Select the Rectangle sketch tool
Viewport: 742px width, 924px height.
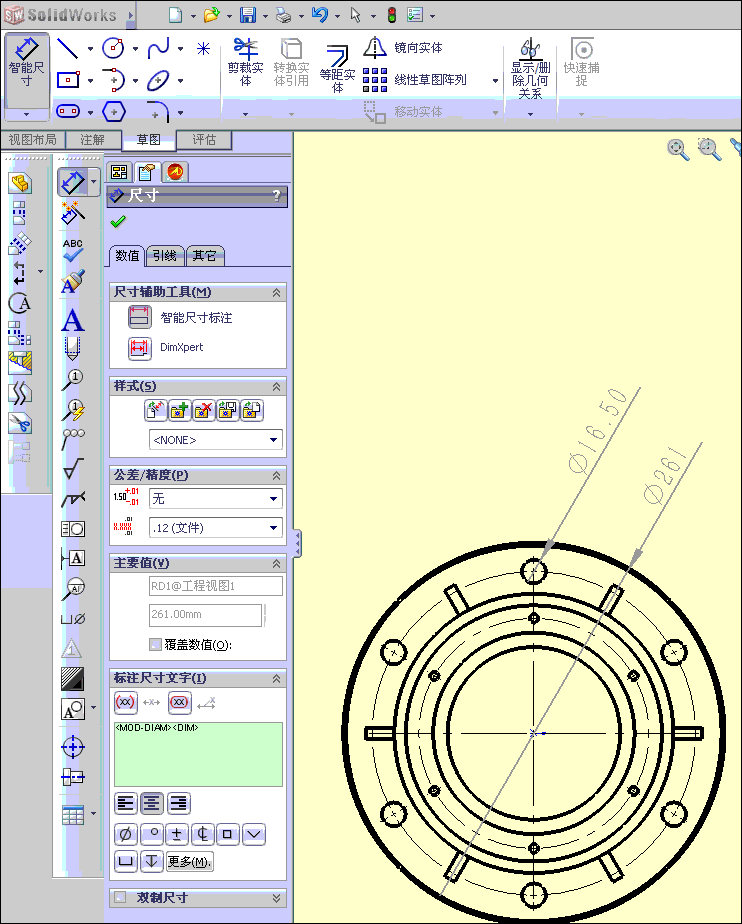click(68, 80)
